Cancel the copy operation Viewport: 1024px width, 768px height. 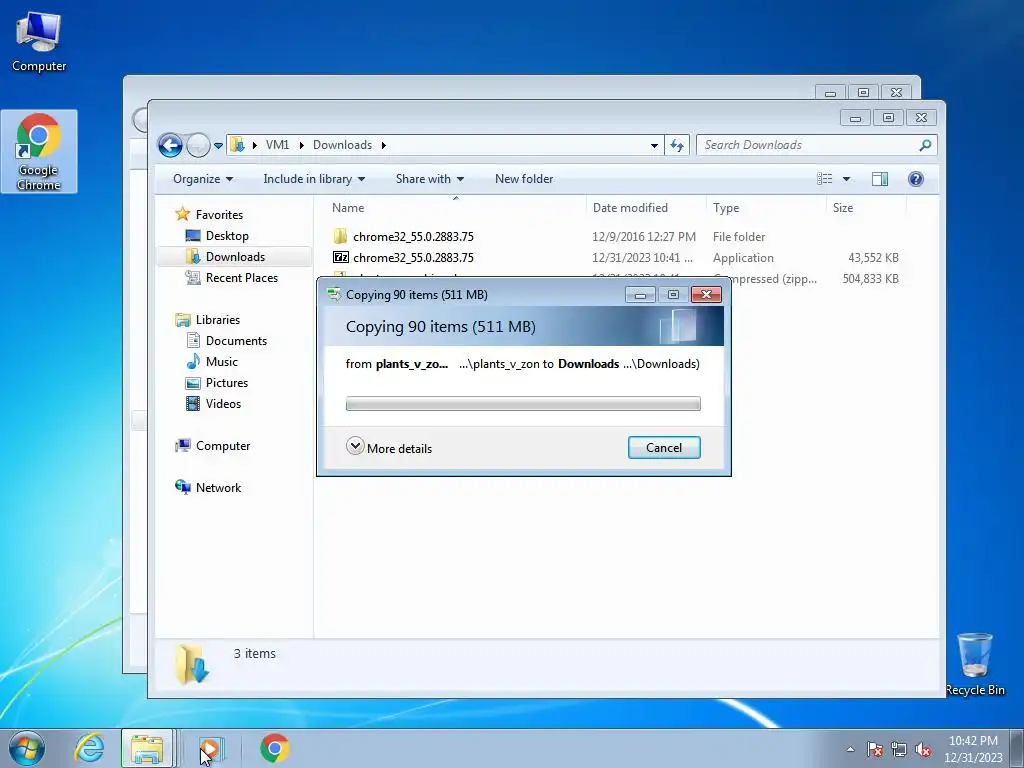[664, 447]
